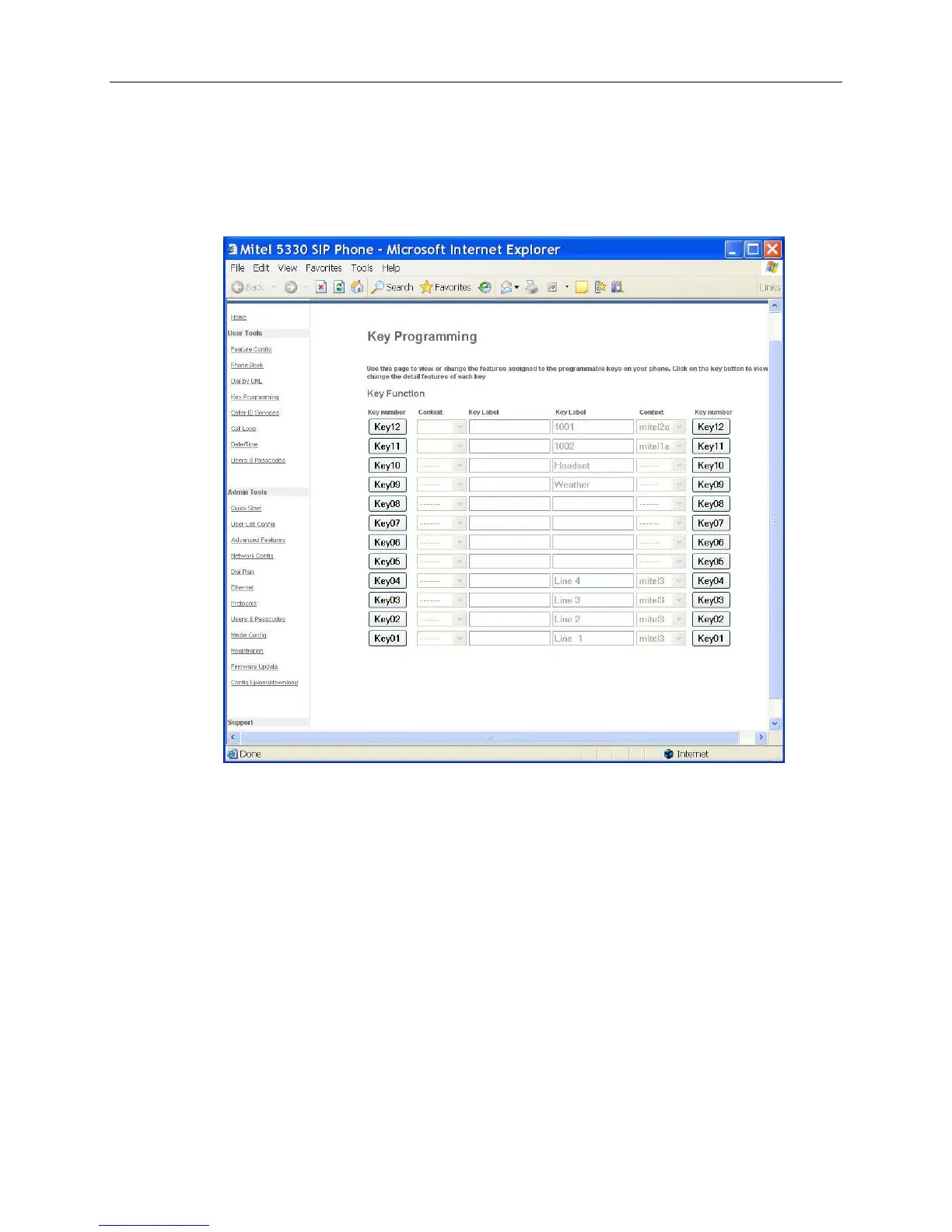952x1232 pixels.
Task: Click the vertical scrollbar up arrow
Action: 775,306
